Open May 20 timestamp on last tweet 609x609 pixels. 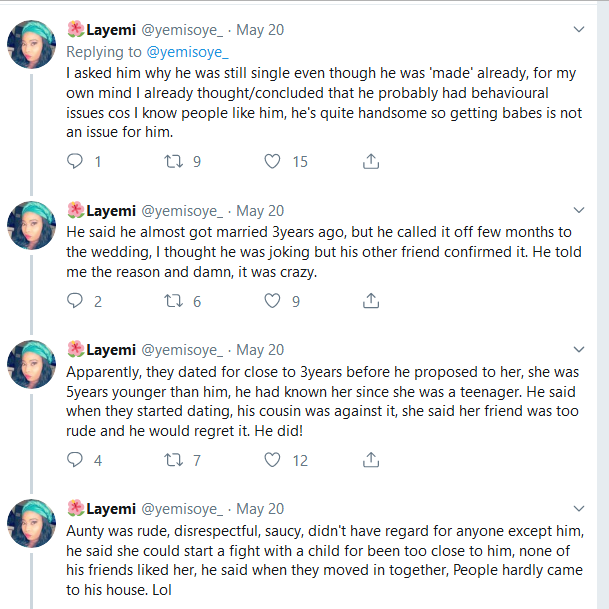[x=260, y=509]
